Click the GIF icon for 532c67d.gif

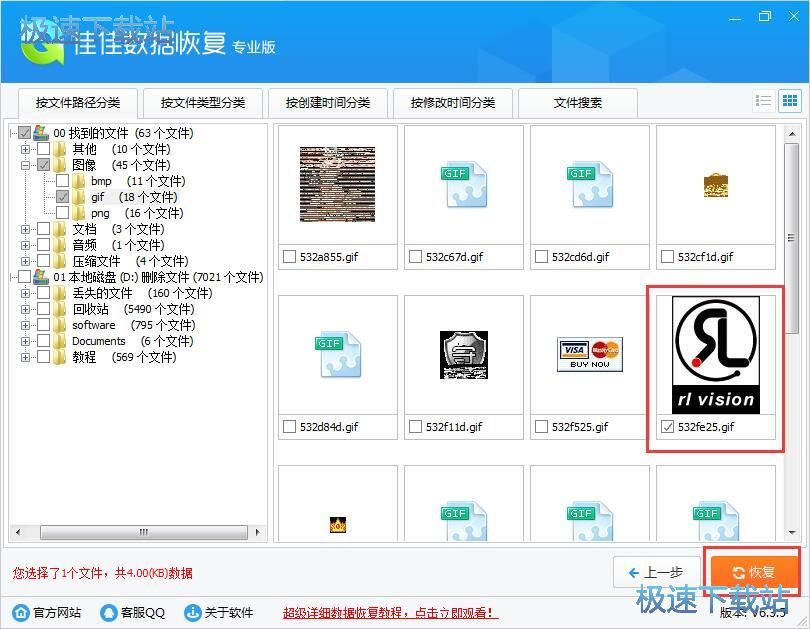[x=464, y=184]
